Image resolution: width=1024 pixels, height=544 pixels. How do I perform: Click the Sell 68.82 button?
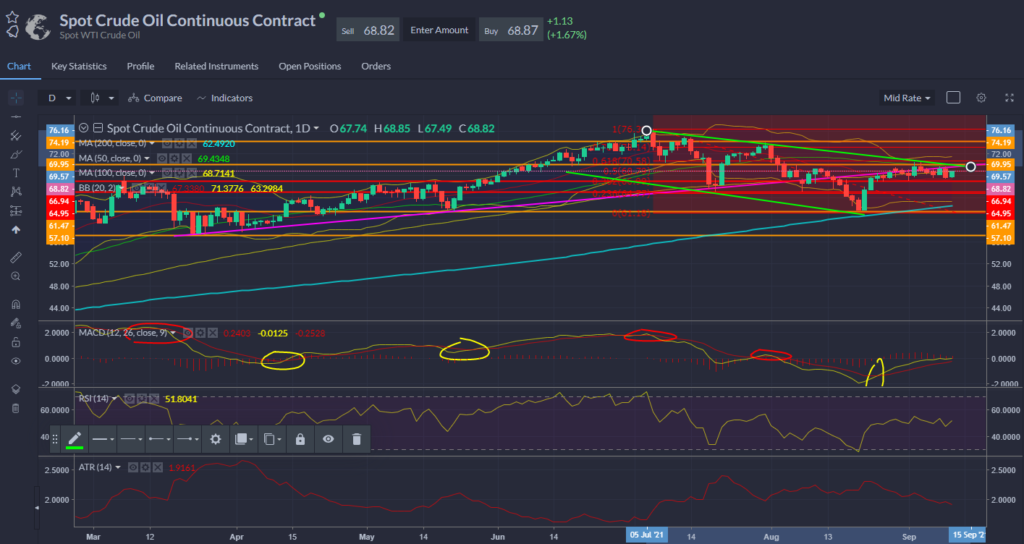click(x=368, y=30)
